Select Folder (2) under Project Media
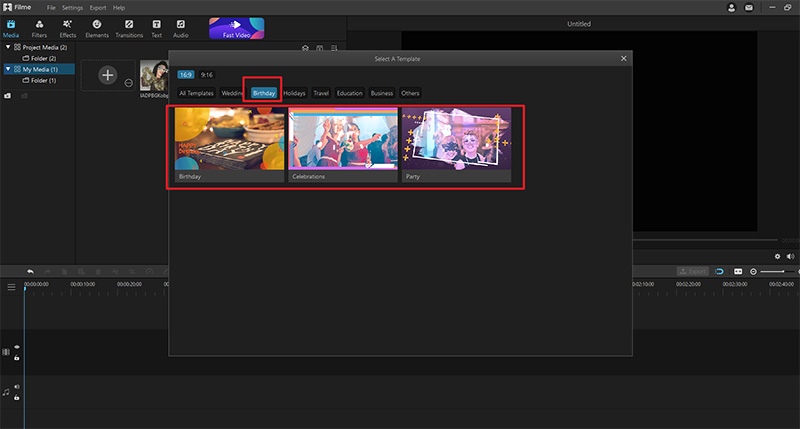 39,58
